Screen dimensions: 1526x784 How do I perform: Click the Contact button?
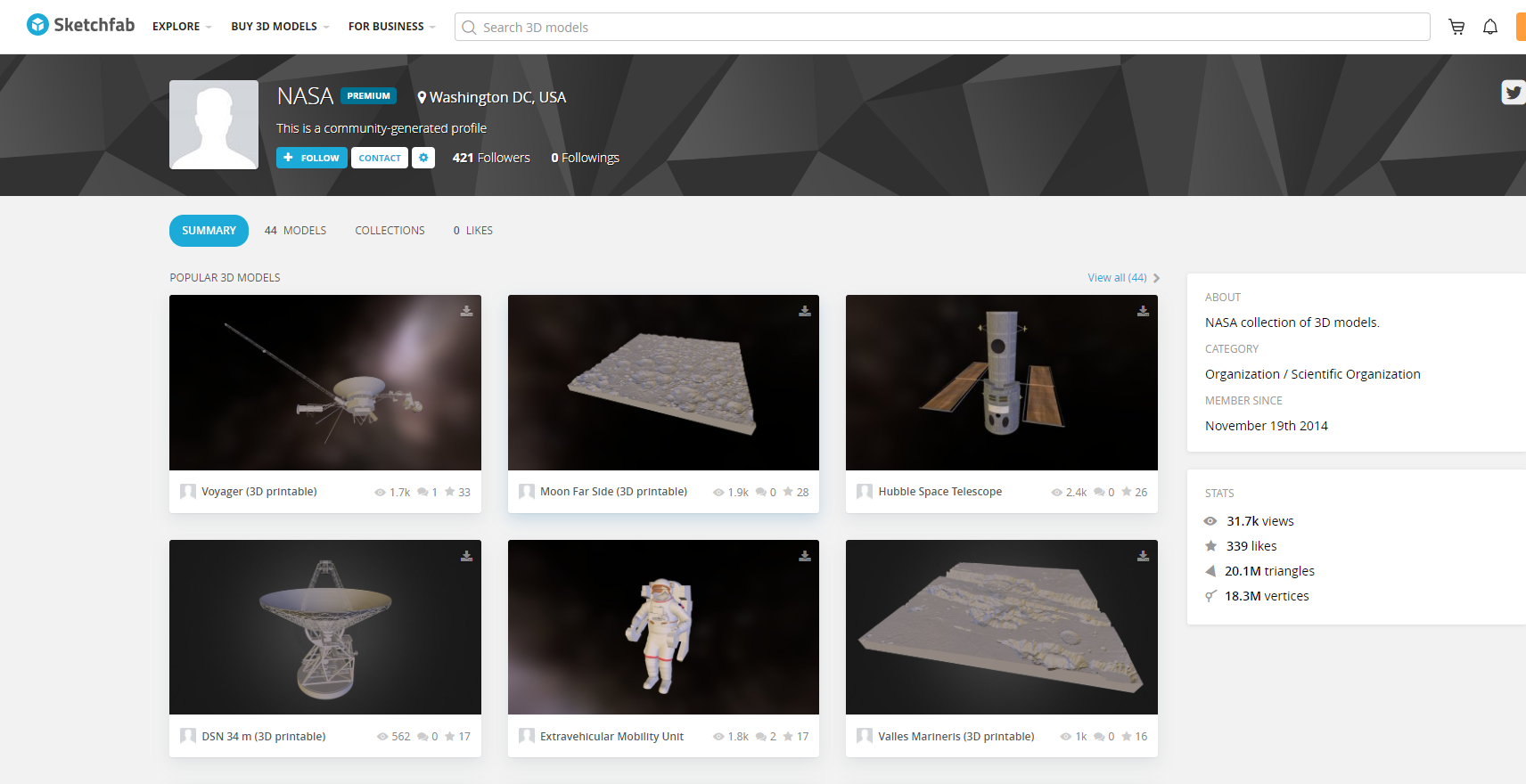pyautogui.click(x=380, y=158)
